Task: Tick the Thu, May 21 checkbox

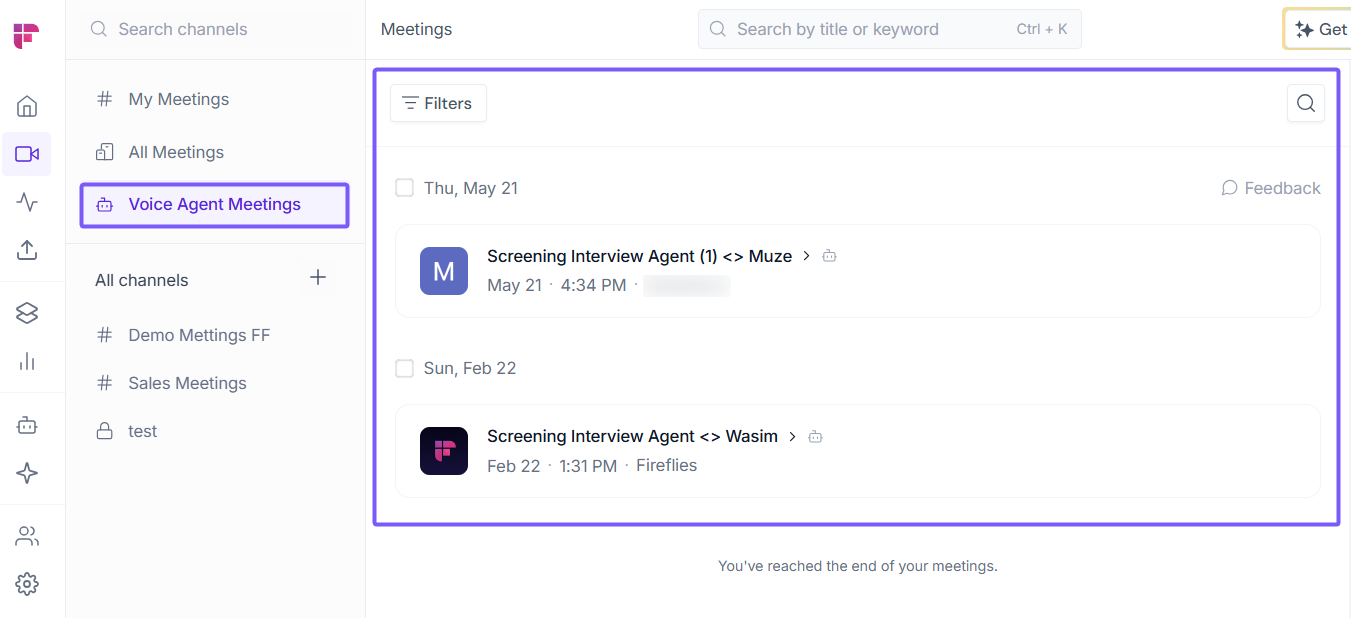Action: pyautogui.click(x=404, y=188)
